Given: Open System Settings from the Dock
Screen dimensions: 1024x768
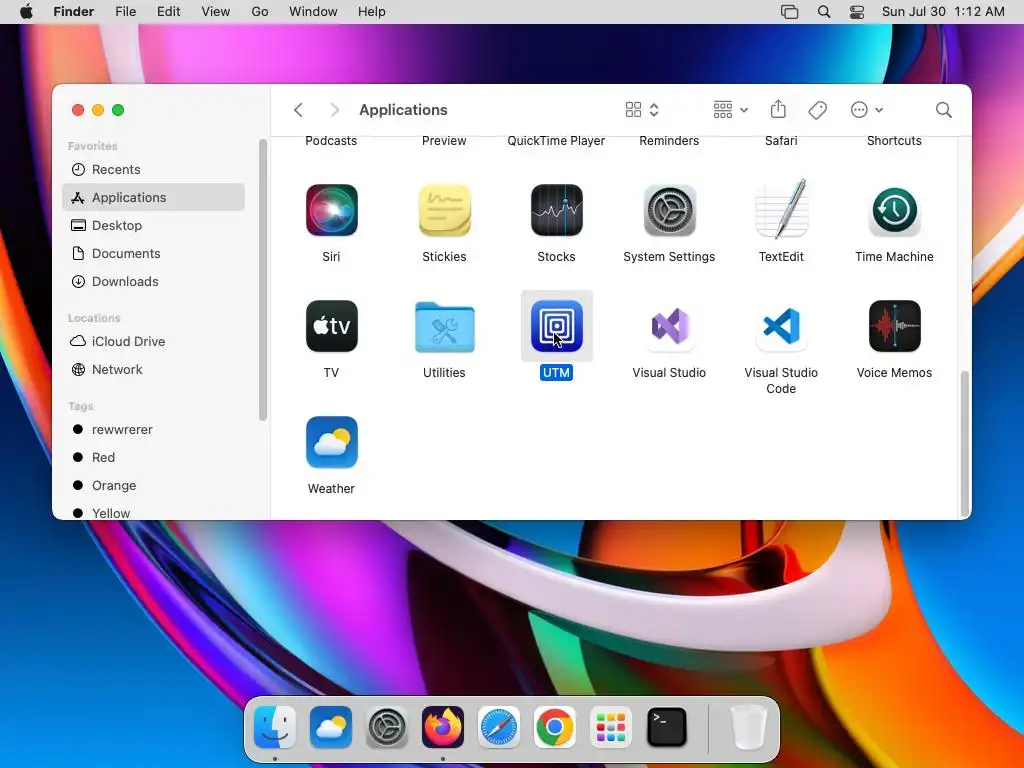Looking at the screenshot, I should point(387,727).
